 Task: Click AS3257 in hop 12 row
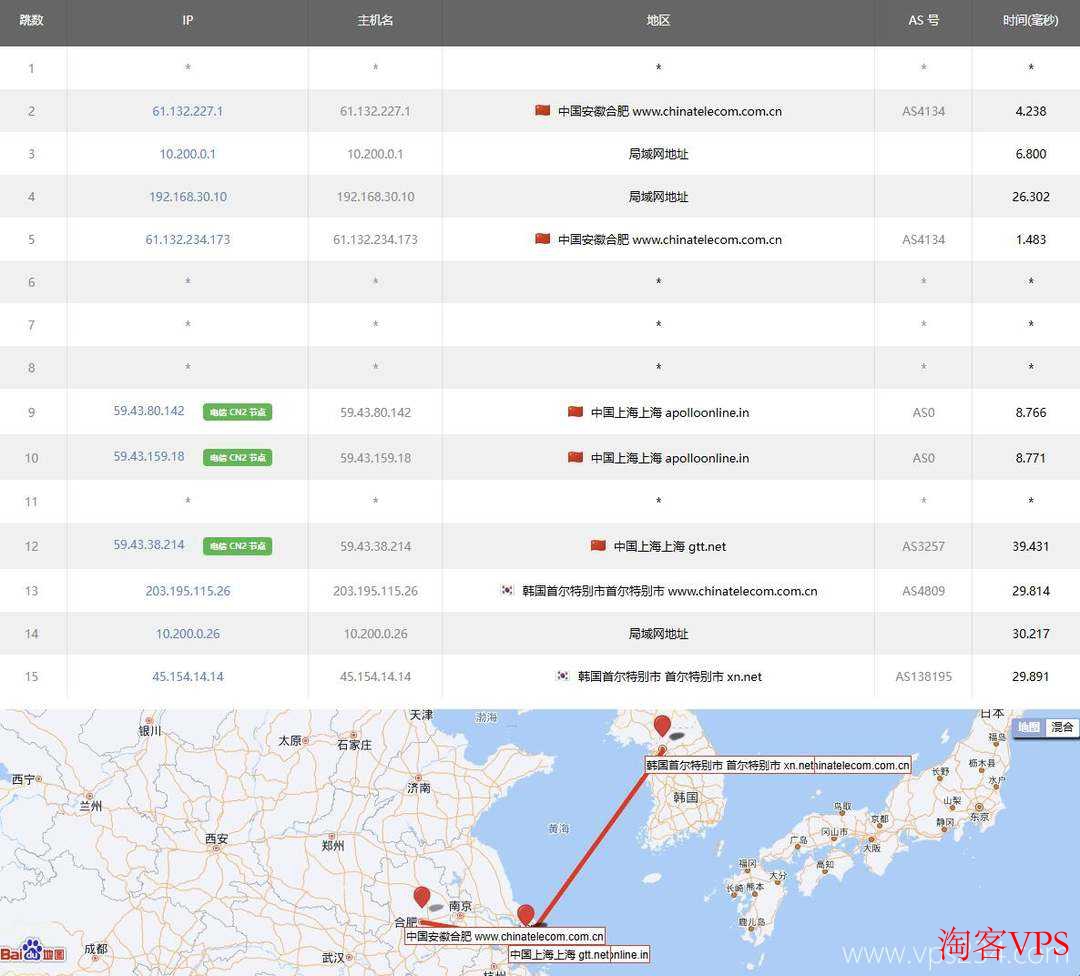pyautogui.click(x=924, y=546)
